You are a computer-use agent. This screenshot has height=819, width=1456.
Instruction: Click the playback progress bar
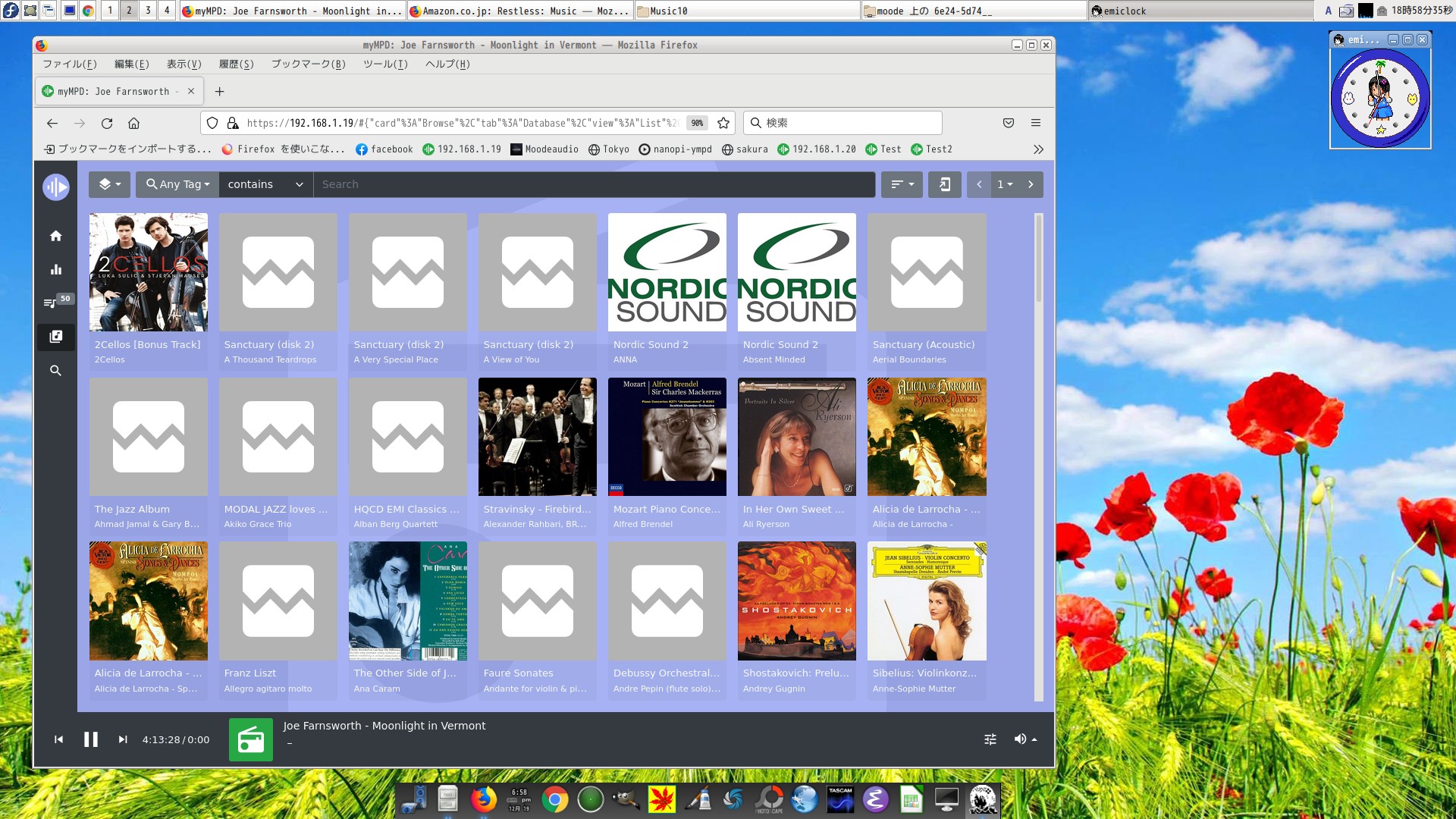[531, 711]
